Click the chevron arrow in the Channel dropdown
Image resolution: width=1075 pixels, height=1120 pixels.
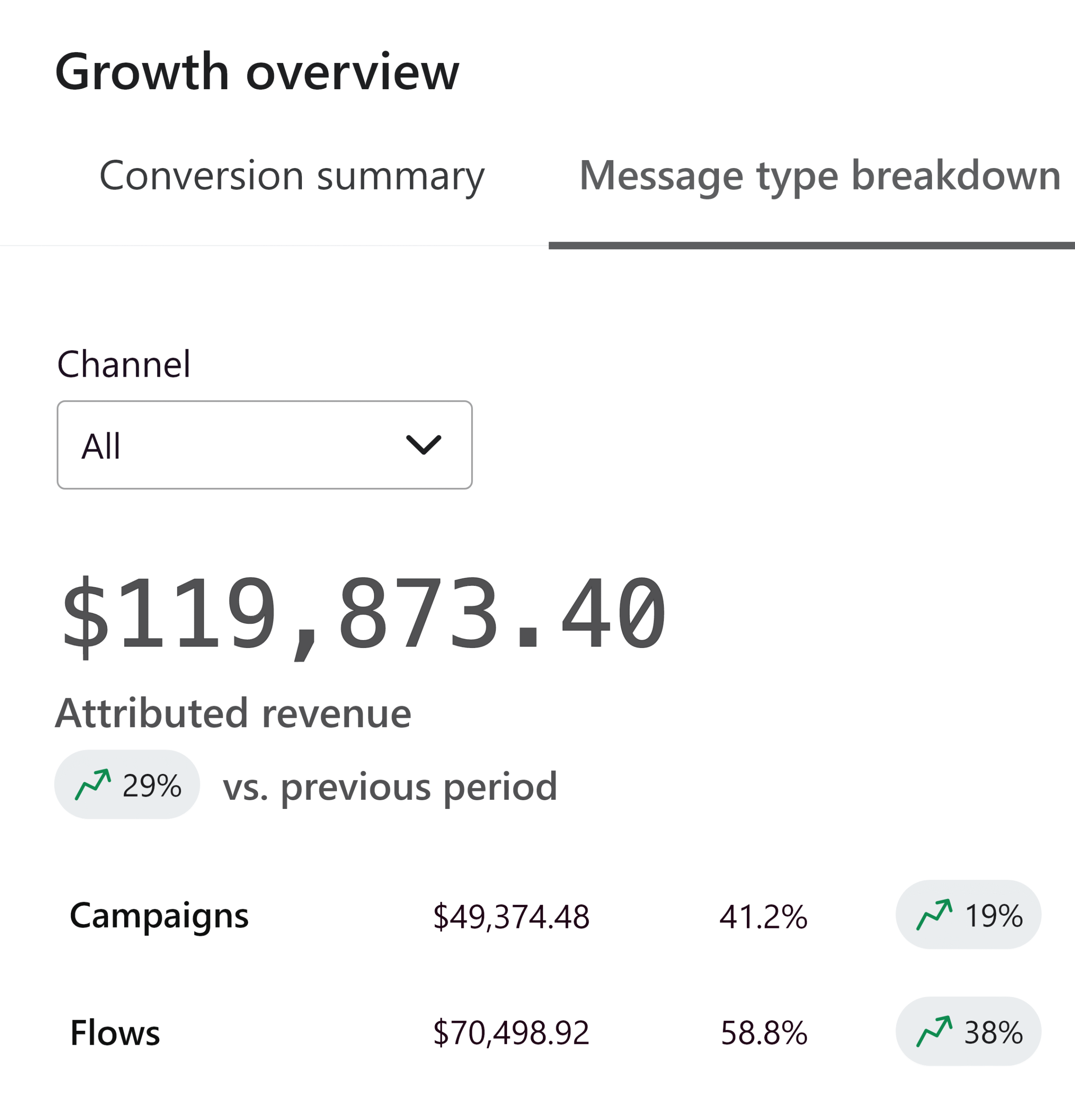point(423,445)
